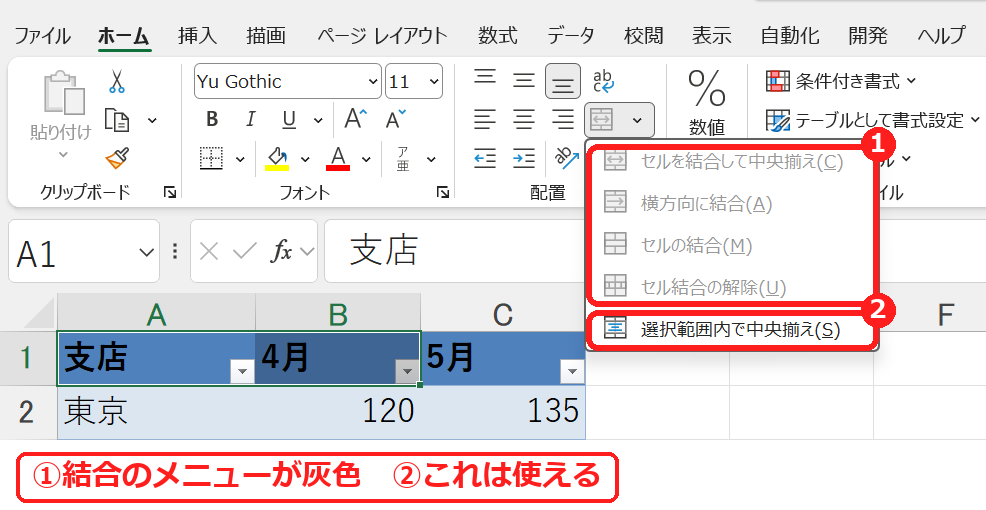Toggle bottom align button
Viewport: 986px width, 510px height.
pyautogui.click(x=563, y=81)
